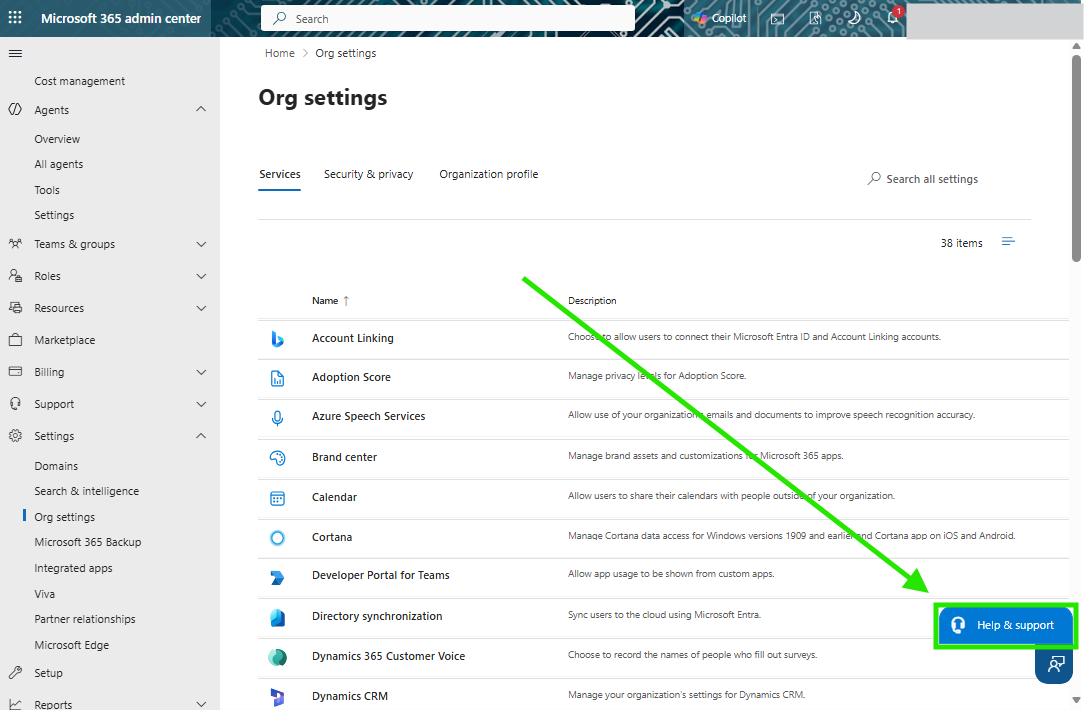The image size is (1084, 710).
Task: Click the list view options icon beside 38 items
Action: (x=1008, y=242)
